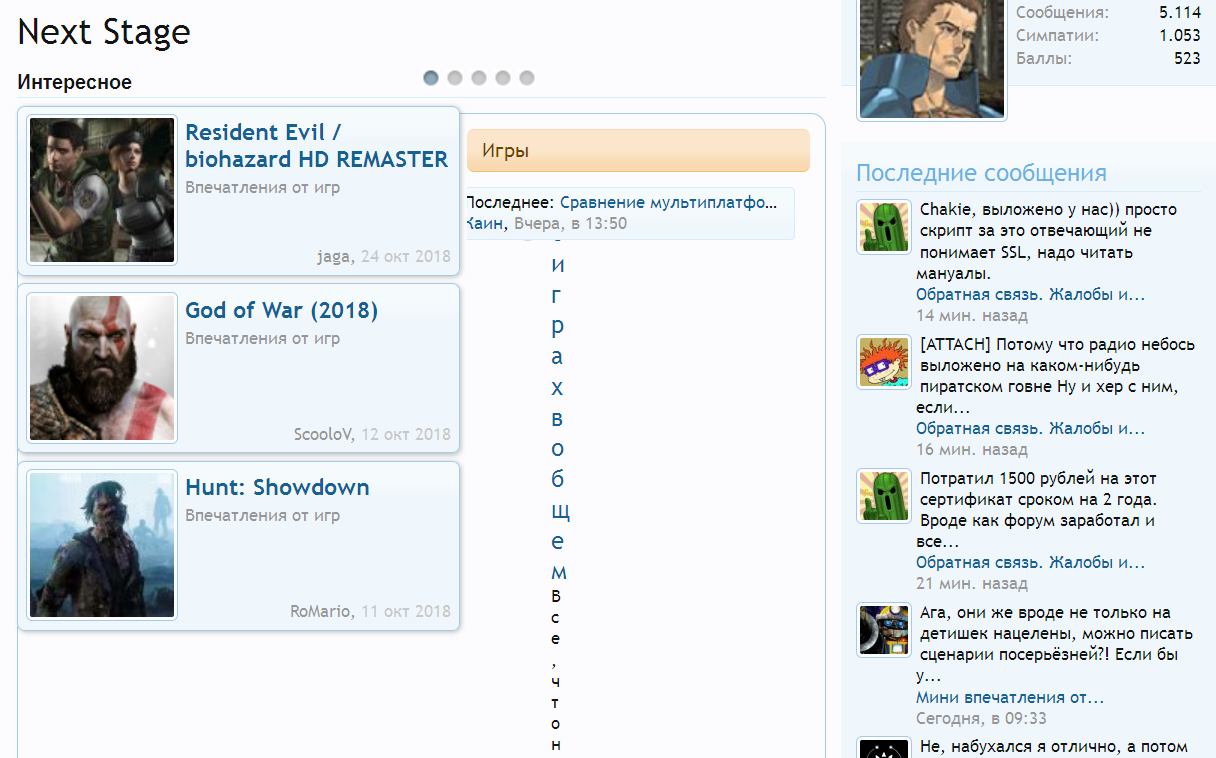Click the 'Интересное' section heading

(x=75, y=82)
